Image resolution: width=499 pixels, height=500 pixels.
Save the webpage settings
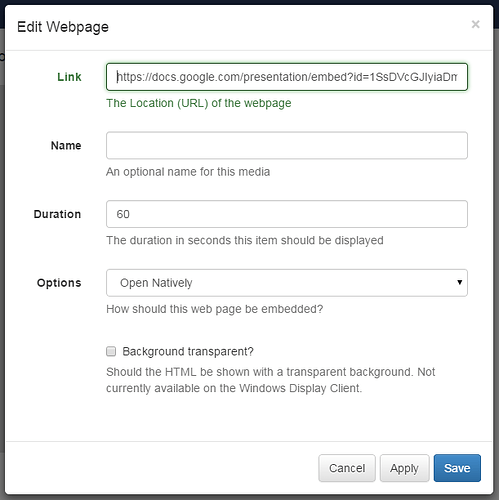[x=457, y=468]
